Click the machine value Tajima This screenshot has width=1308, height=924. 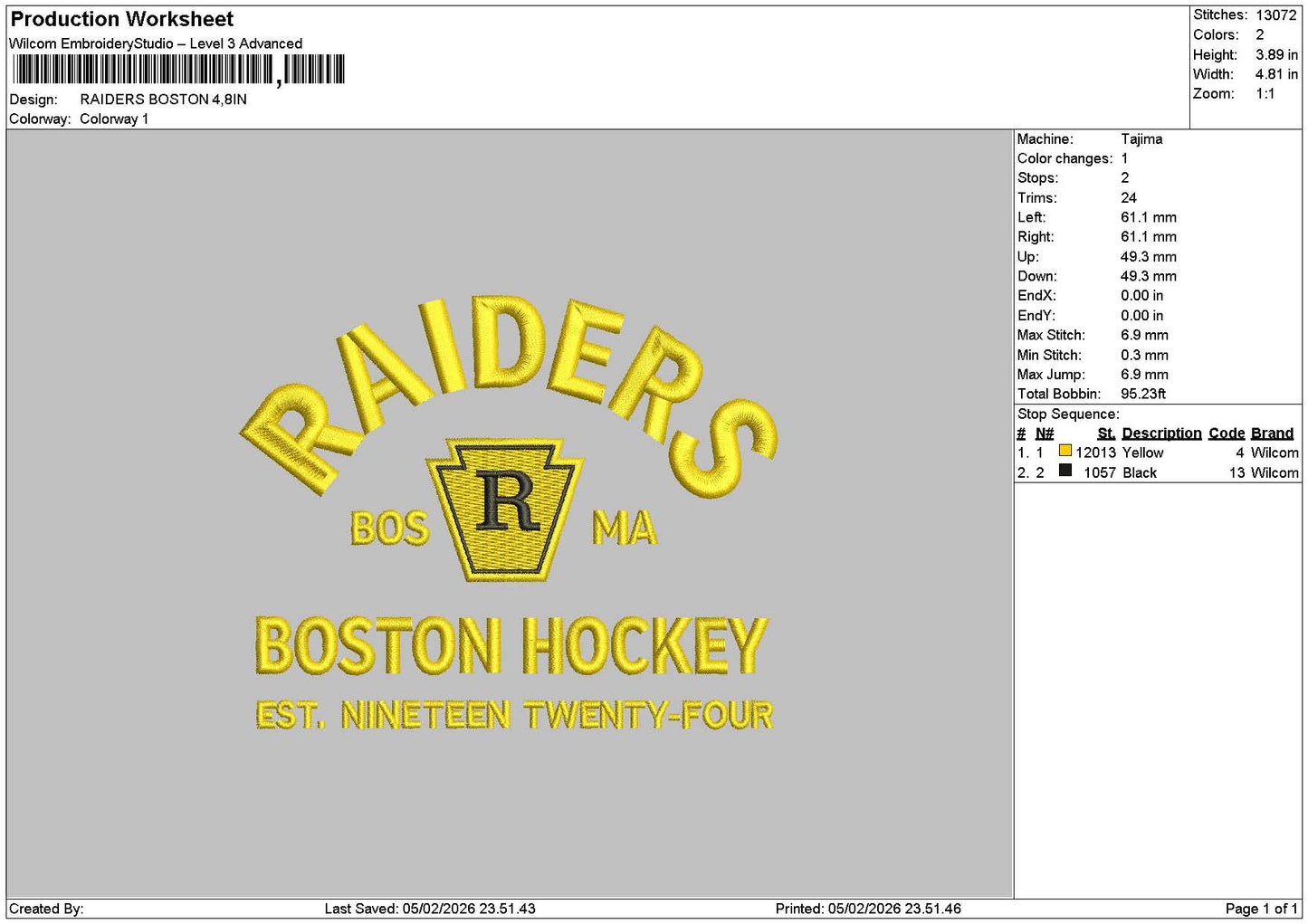coord(1141,139)
